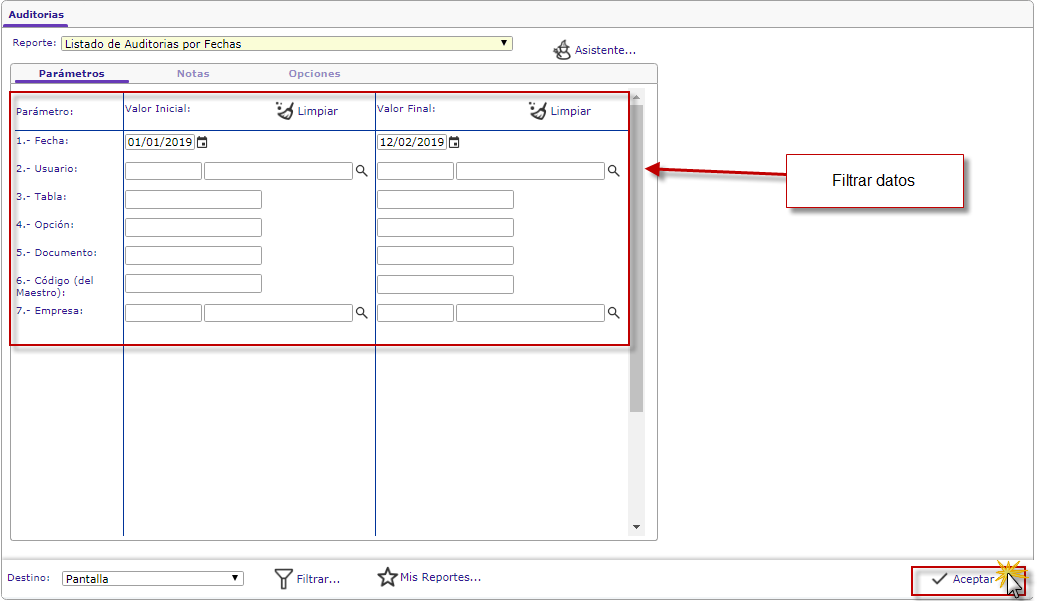1037x601 pixels.
Task: Open calendar picker for final Fecha
Action: coord(454,142)
